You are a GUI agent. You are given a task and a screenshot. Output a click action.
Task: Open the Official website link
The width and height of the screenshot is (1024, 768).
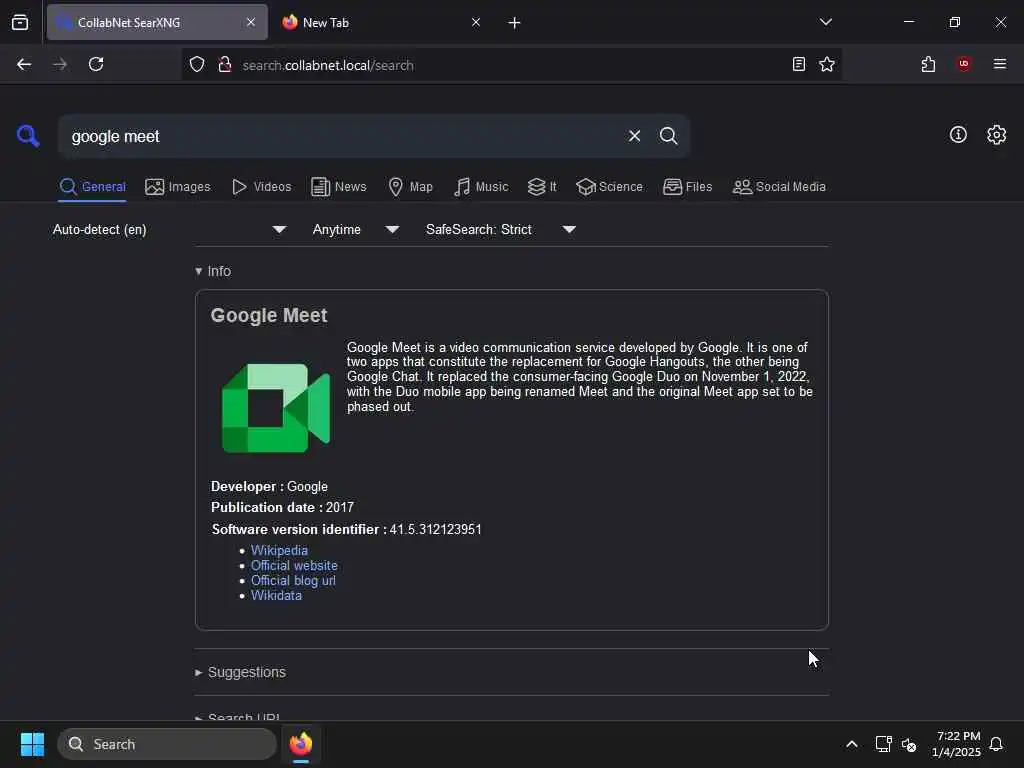tap(294, 566)
